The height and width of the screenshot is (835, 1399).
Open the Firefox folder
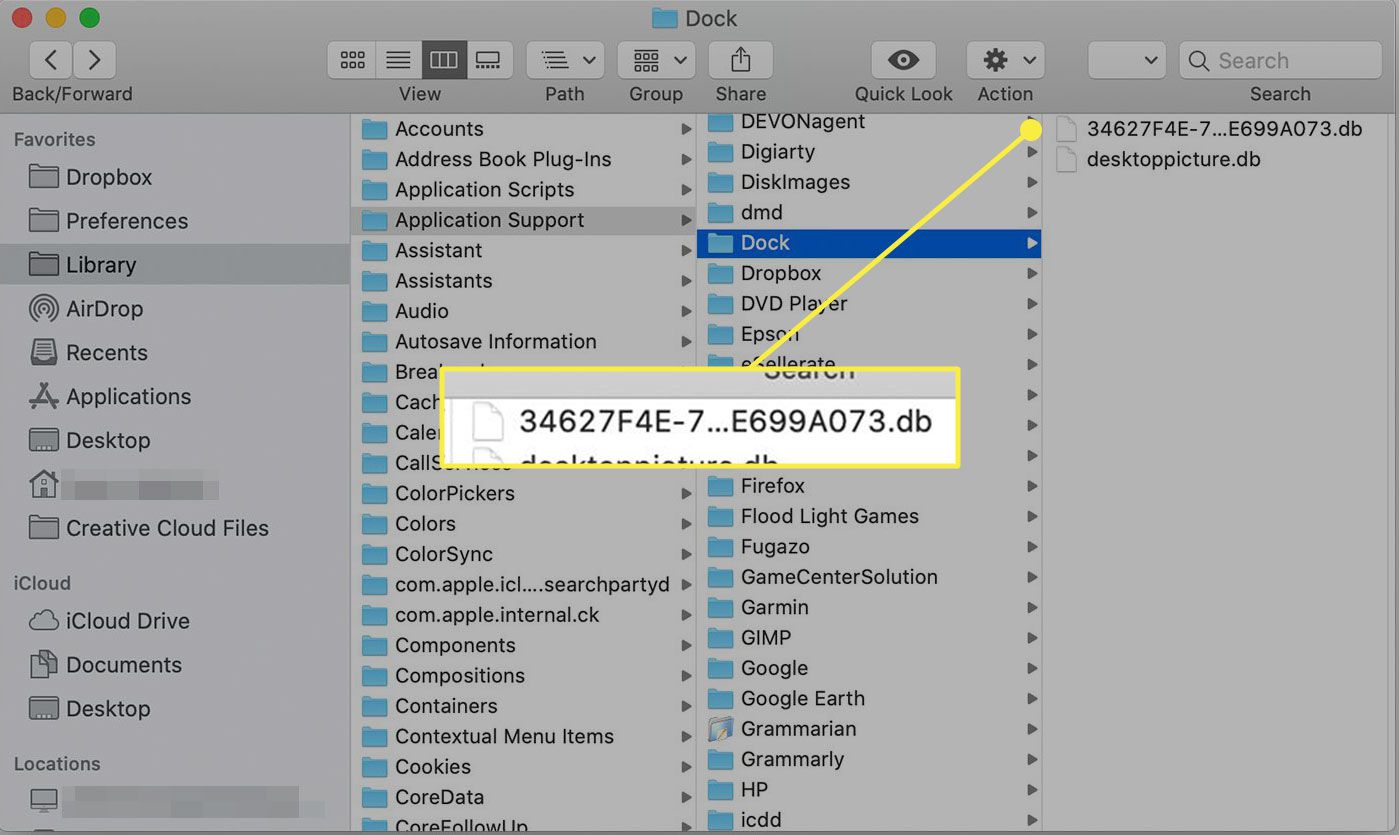772,486
